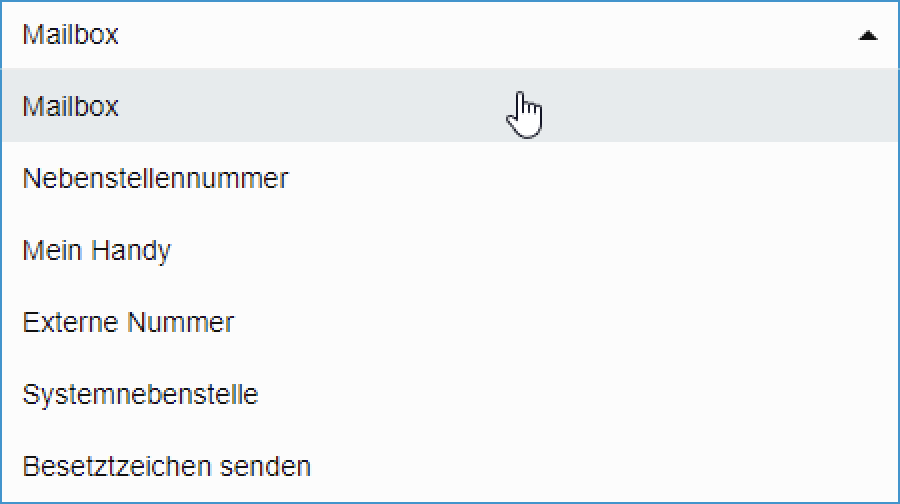Send busy signal via Besetztzeichen senden
Viewport: 900px width, 504px height.
166,466
